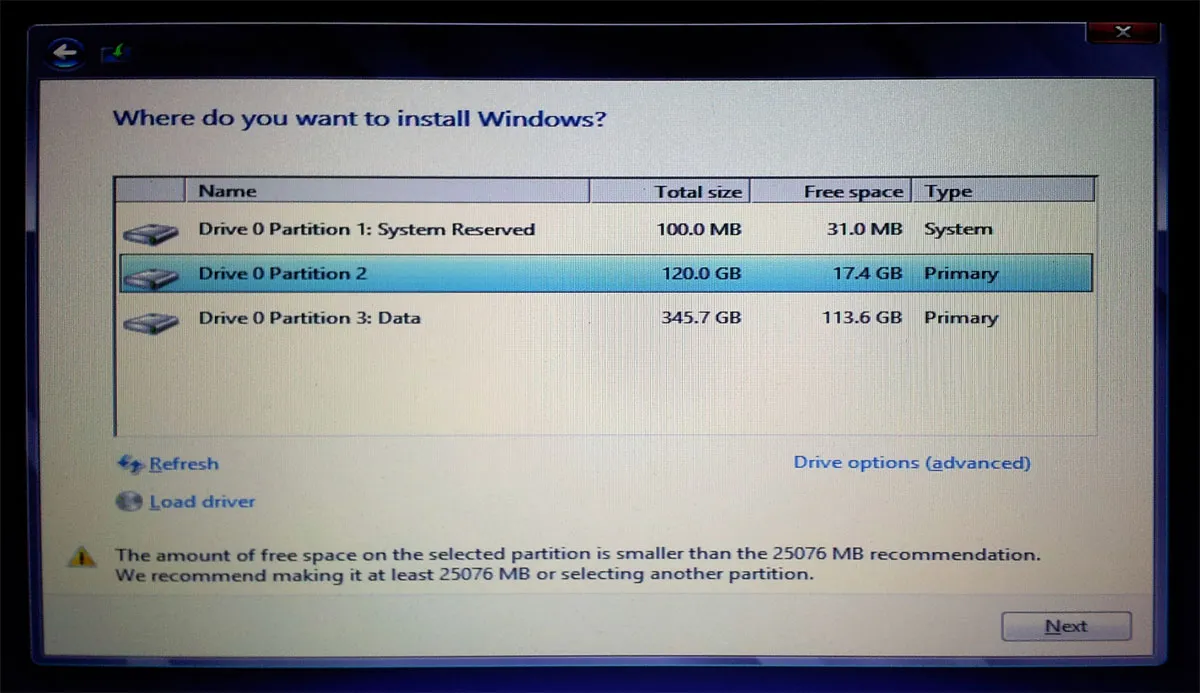
Task: Open the Load driver link
Action: tap(202, 502)
